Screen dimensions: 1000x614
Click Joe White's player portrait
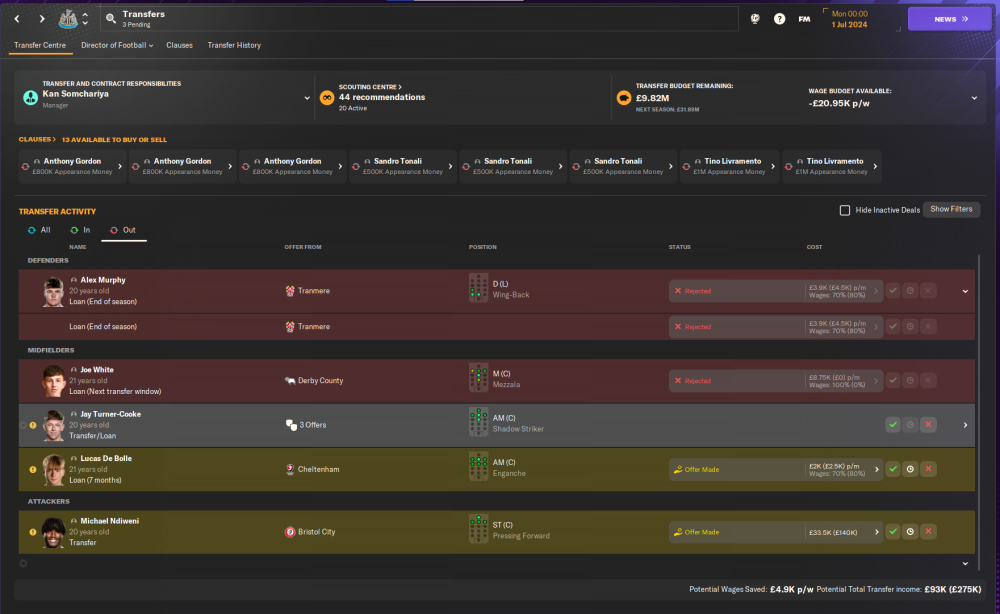coord(54,381)
